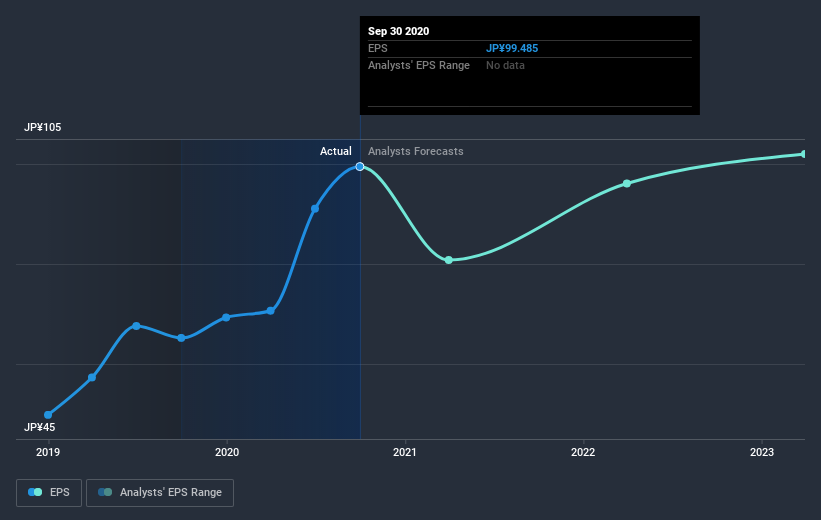
Task: Select the first 2019 EPS data point
Action: point(48,415)
